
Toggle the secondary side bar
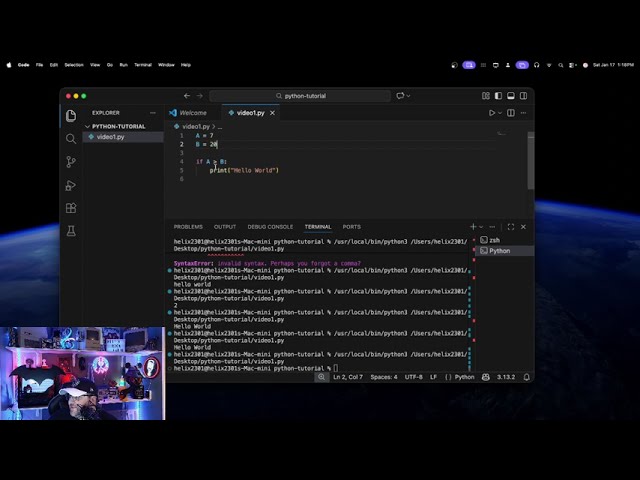(524, 96)
